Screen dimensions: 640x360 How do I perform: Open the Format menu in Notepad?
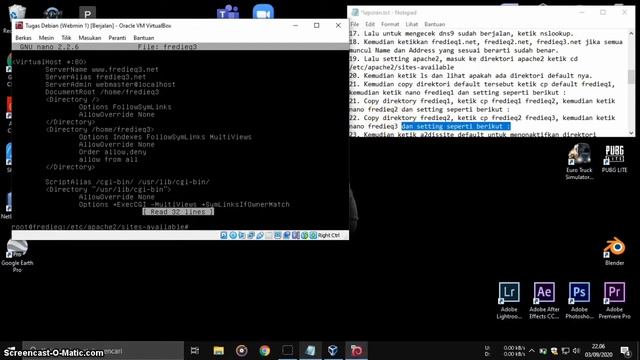(390, 24)
